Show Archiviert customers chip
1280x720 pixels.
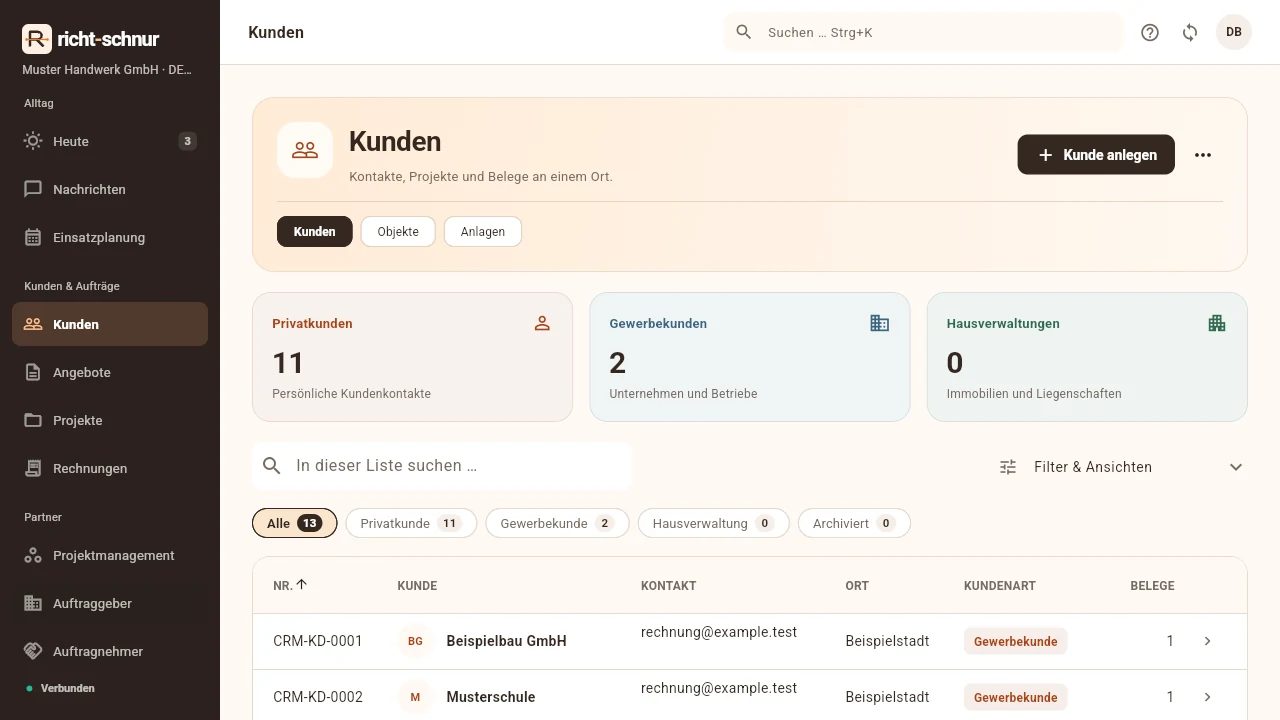pos(854,523)
